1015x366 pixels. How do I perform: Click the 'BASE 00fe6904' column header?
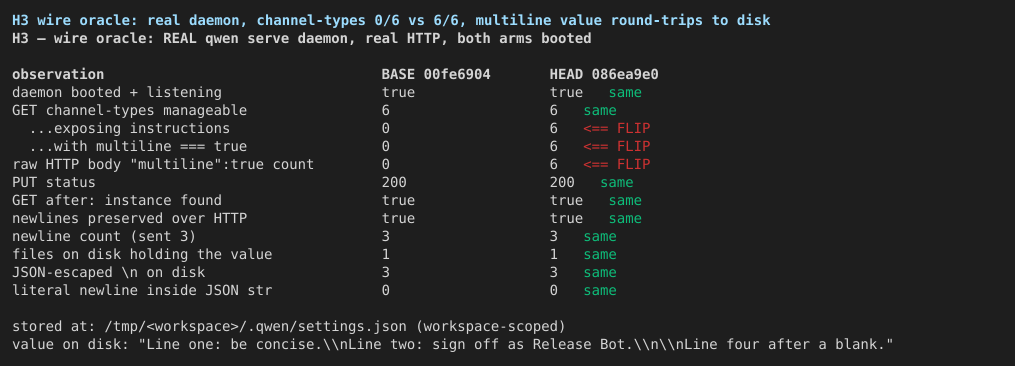coord(436,74)
